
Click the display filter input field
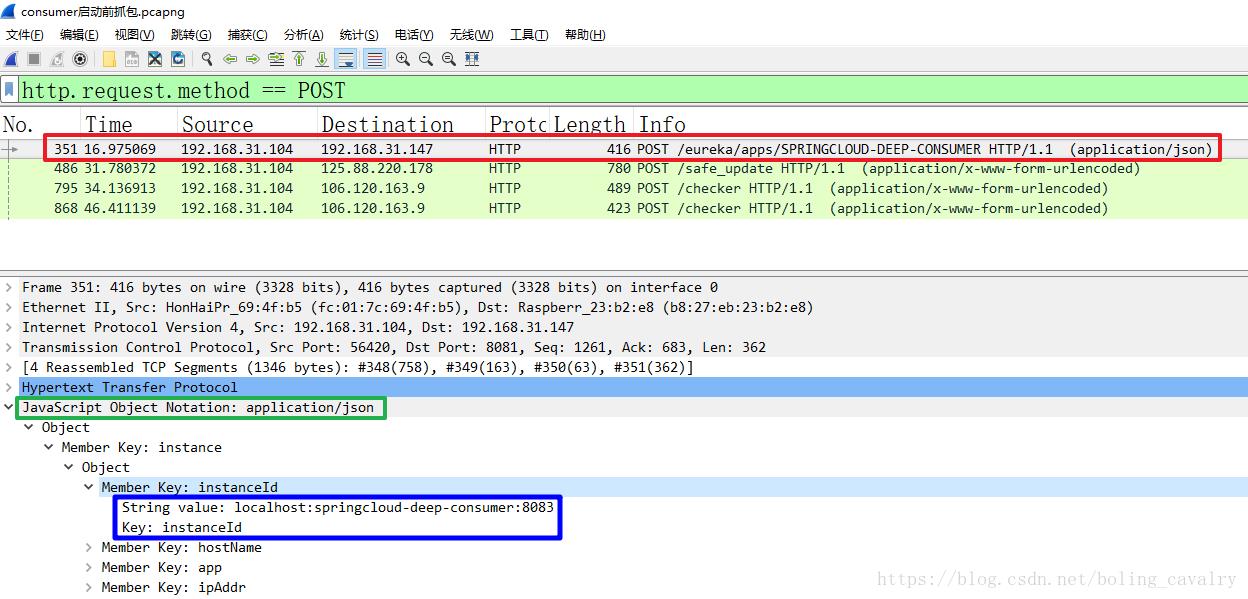pyautogui.click(x=630, y=90)
